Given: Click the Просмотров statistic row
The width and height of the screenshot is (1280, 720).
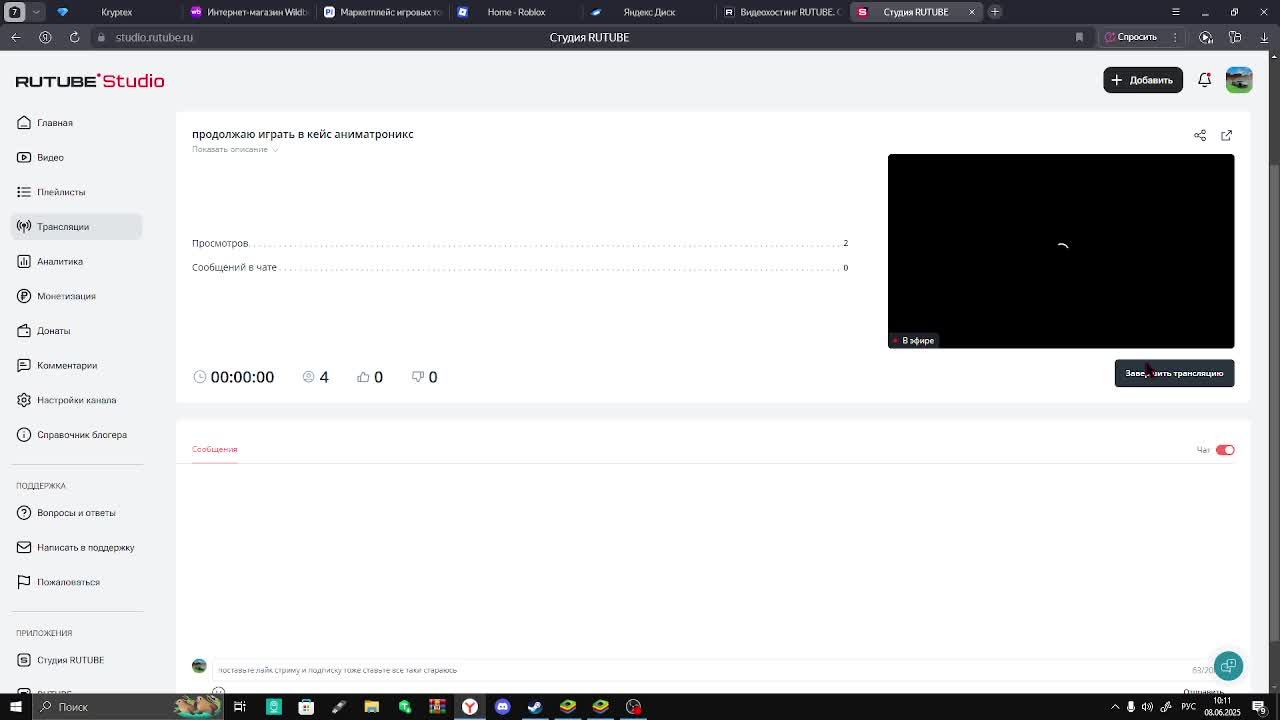Looking at the screenshot, I should click(520, 243).
